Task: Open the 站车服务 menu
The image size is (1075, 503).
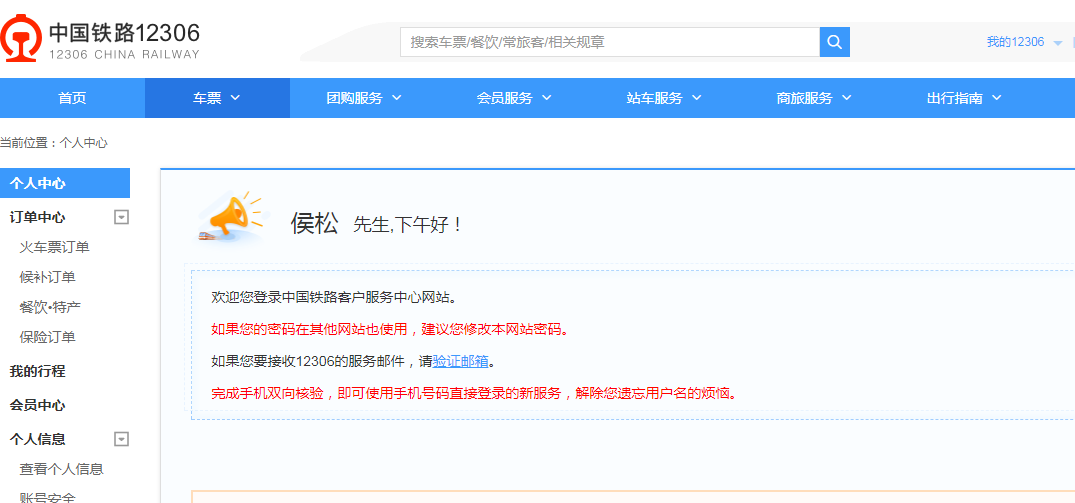Action: (x=663, y=98)
